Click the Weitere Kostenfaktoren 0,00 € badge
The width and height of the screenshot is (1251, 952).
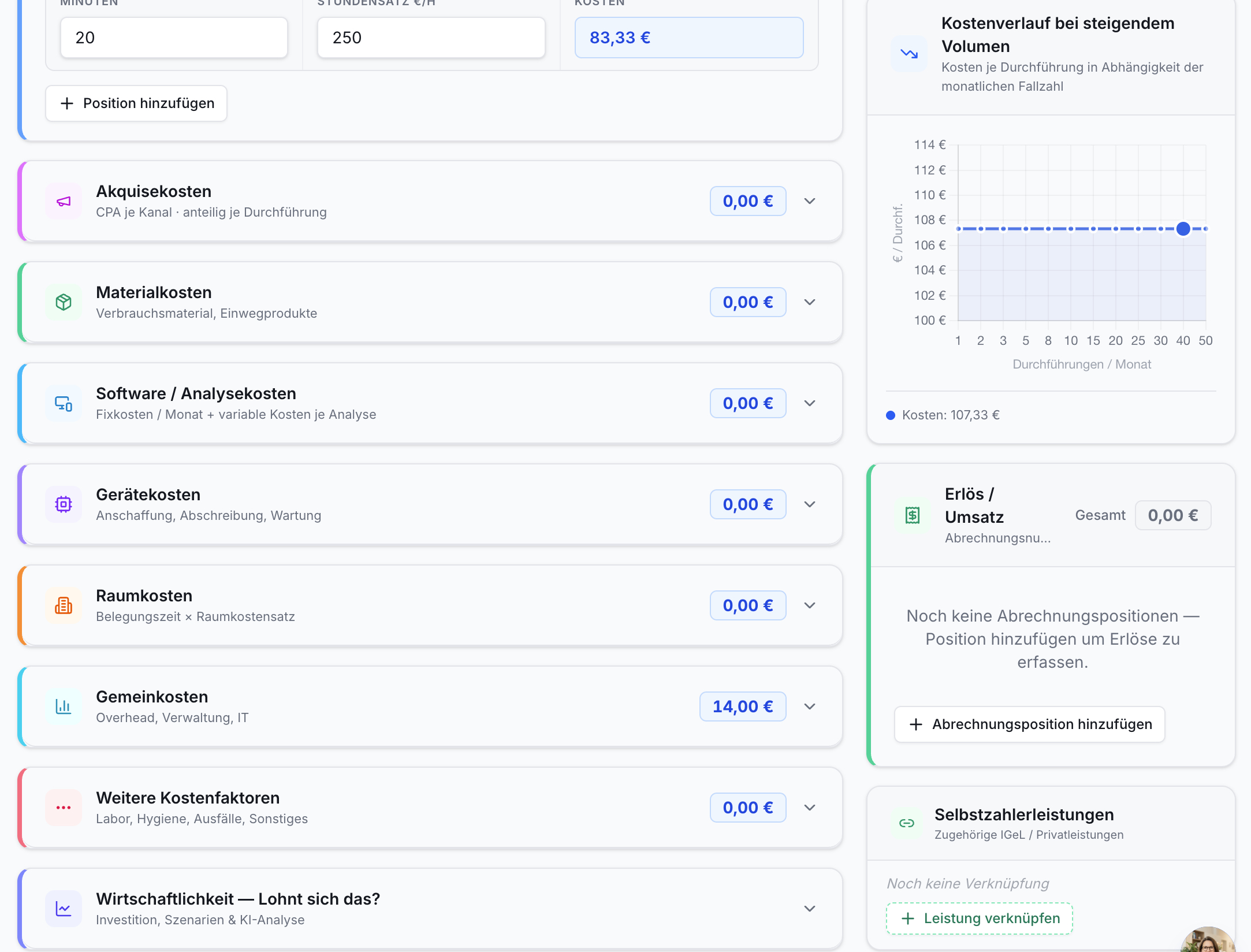tap(748, 808)
